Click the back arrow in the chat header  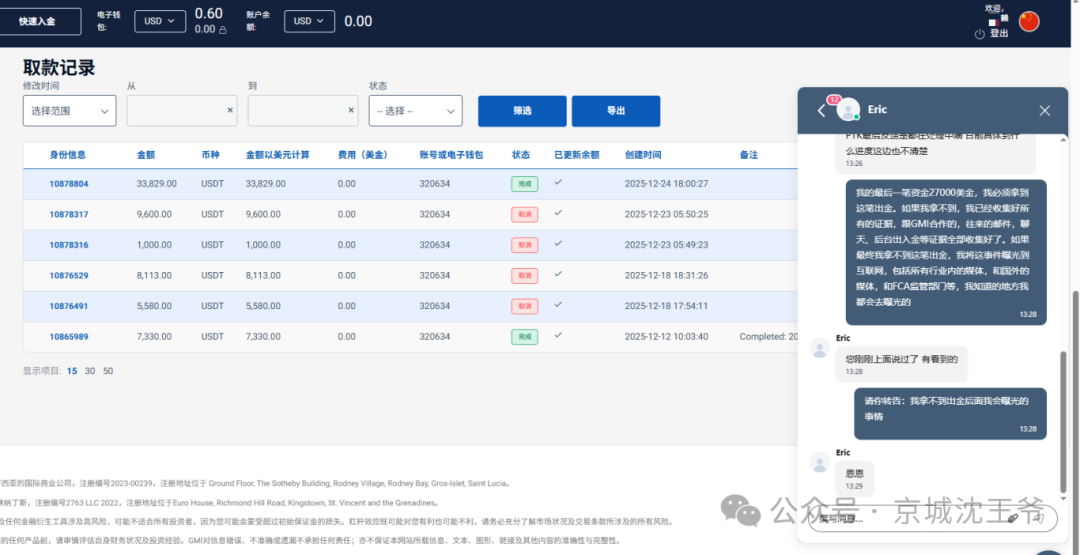coord(822,110)
